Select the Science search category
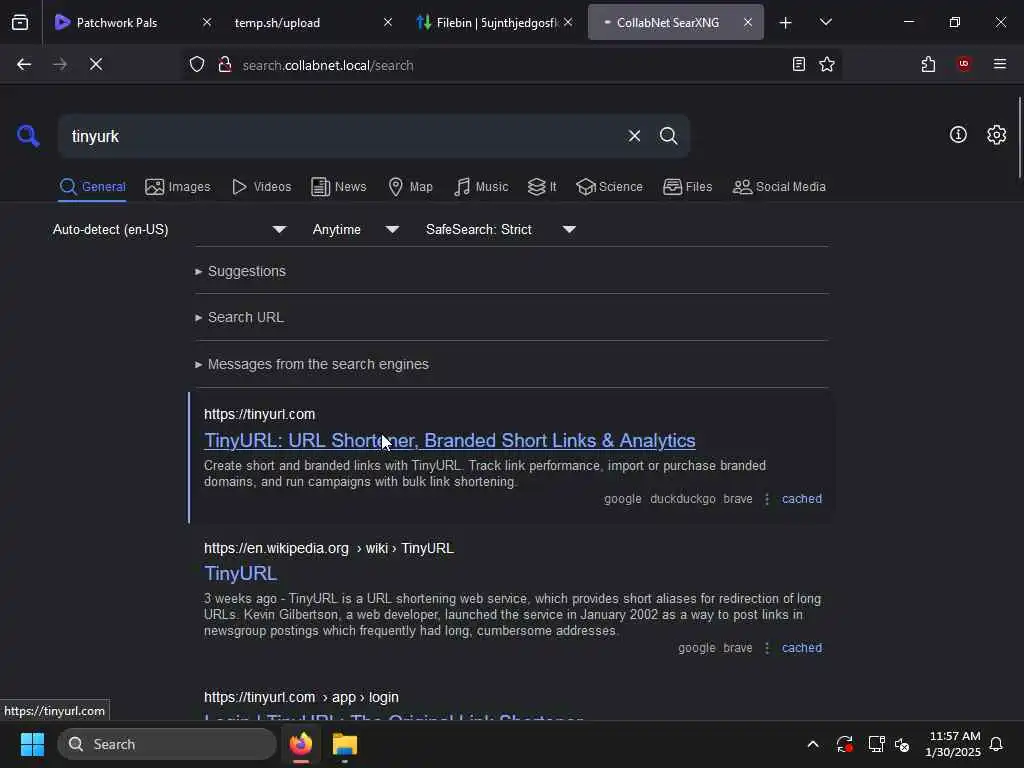The height and width of the screenshot is (768, 1024). click(609, 187)
